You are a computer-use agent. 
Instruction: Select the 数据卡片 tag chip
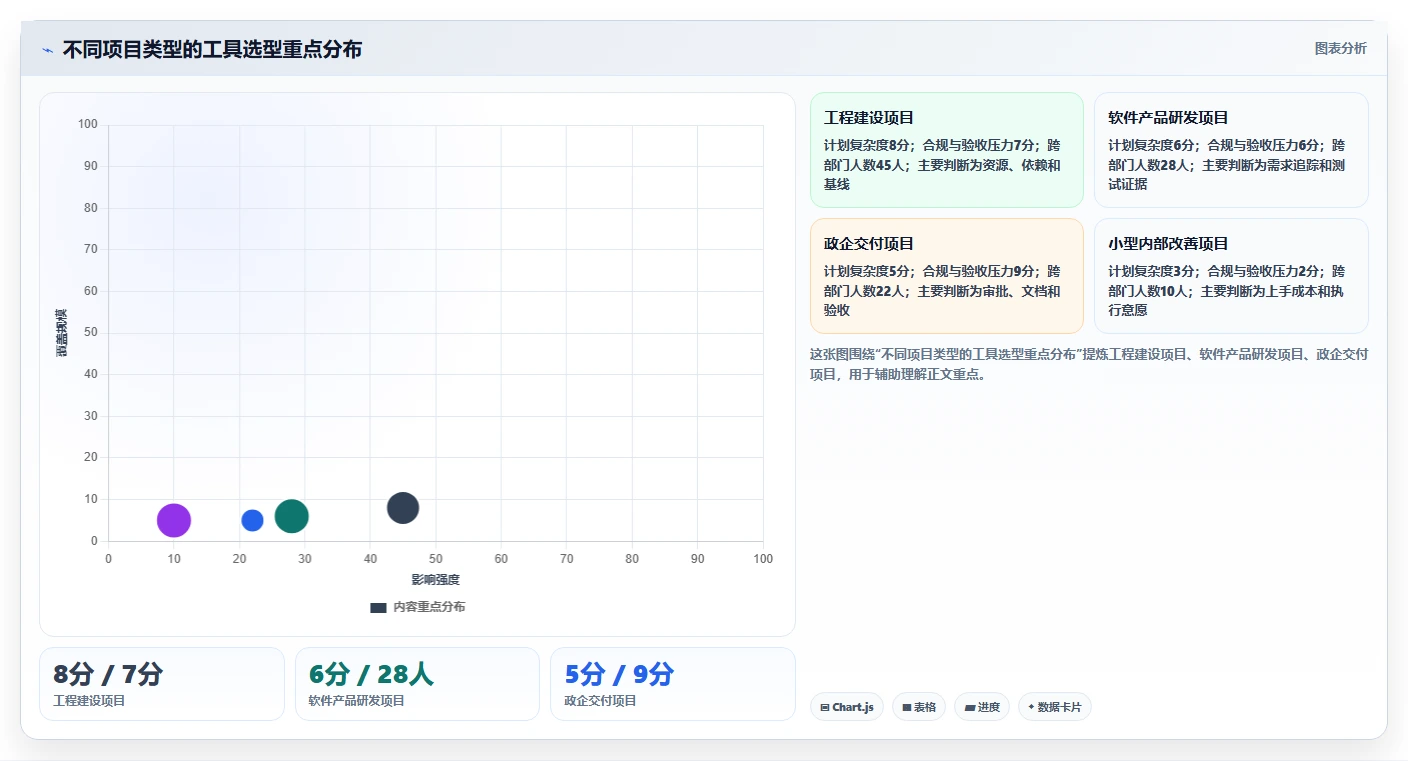click(x=1055, y=707)
